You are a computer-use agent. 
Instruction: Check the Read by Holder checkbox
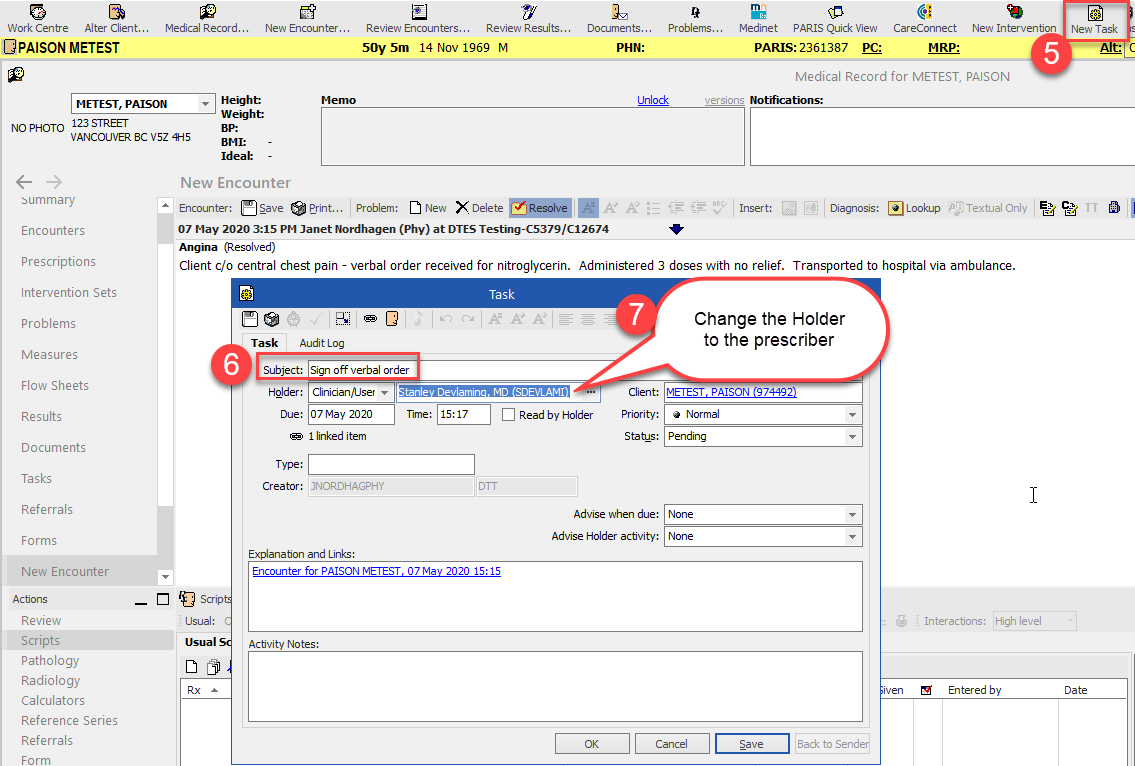click(x=509, y=415)
